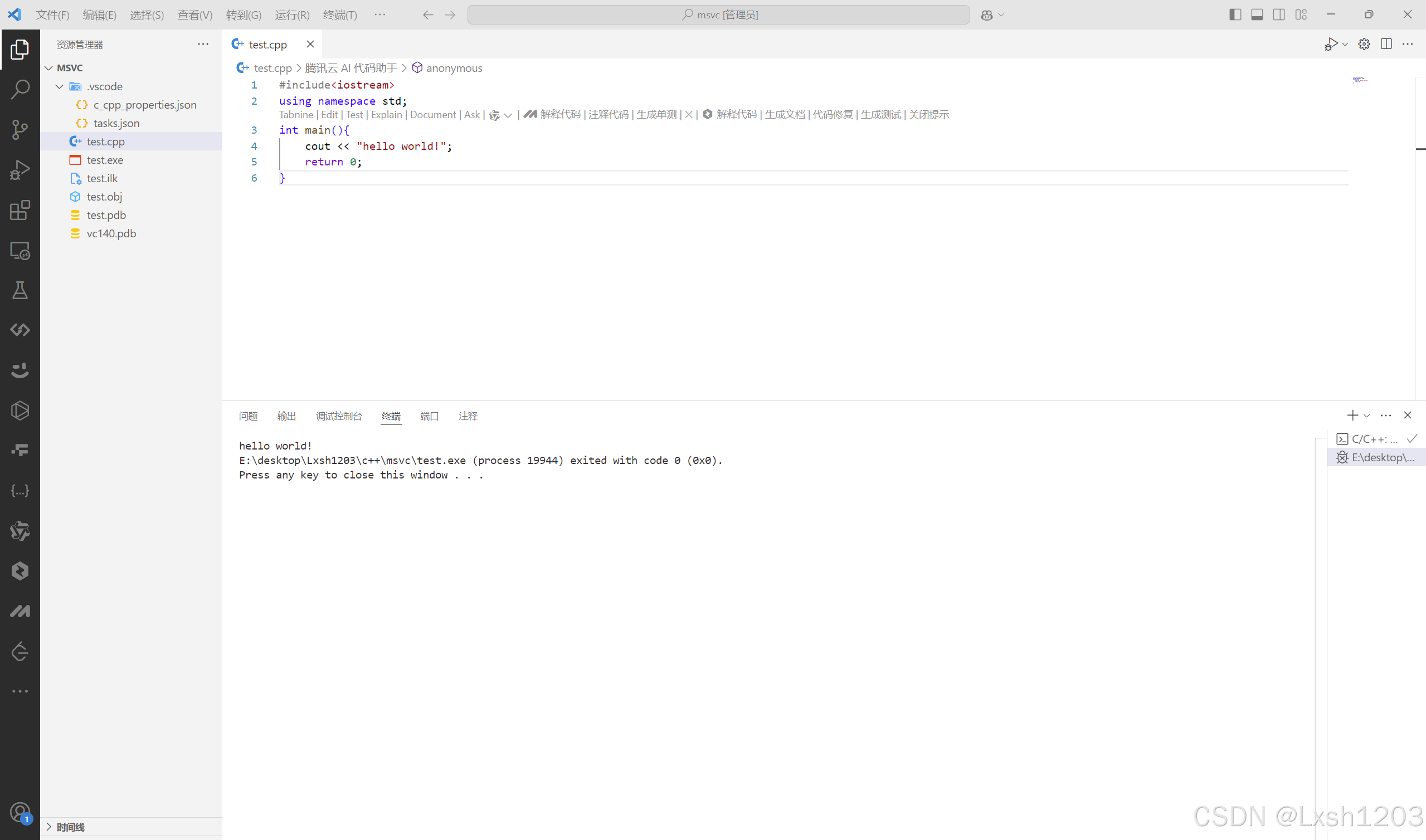Open the Search view in sidebar
The width and height of the screenshot is (1426, 840).
pos(20,89)
